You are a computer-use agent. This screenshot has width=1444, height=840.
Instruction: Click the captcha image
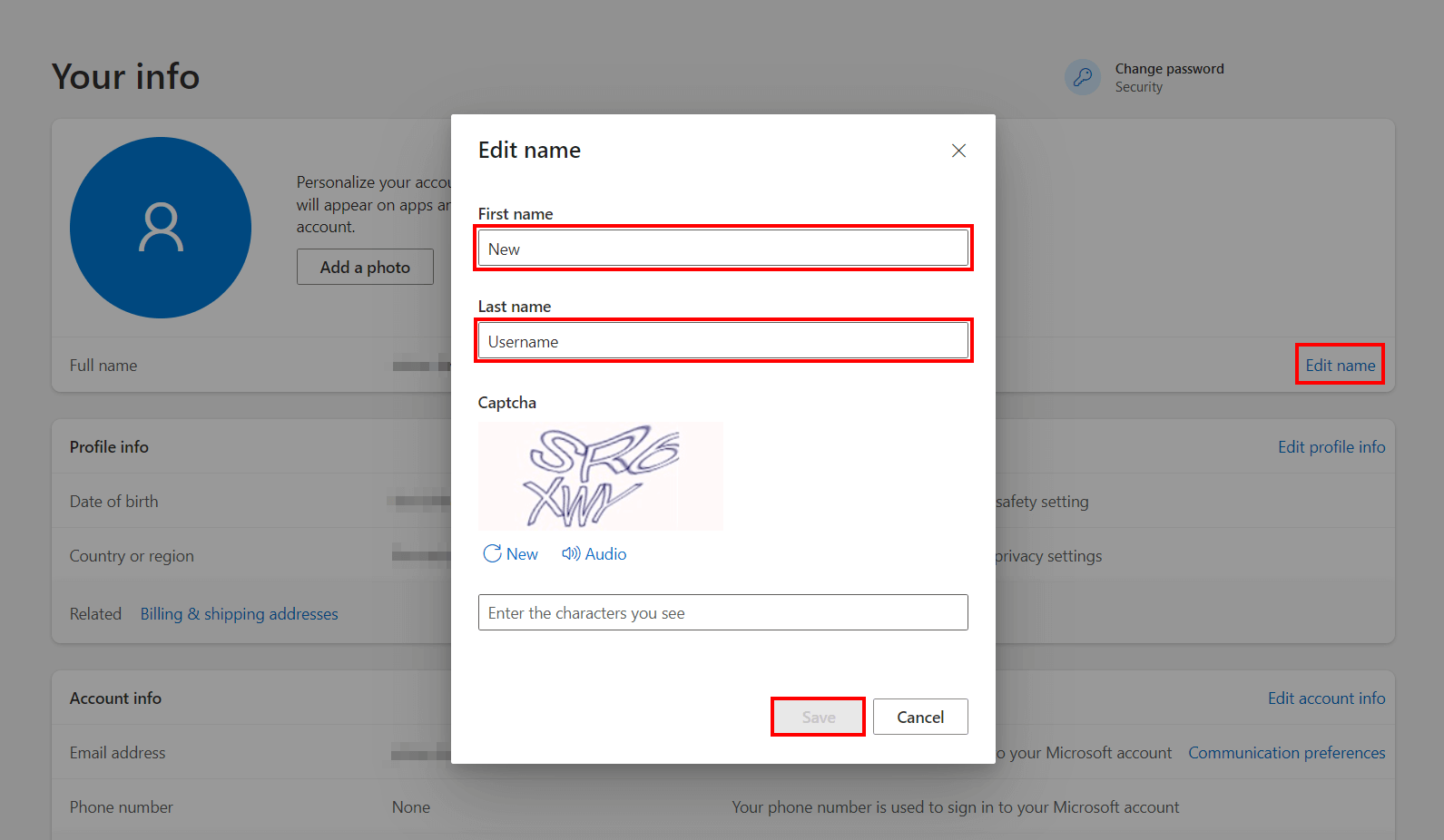600,476
